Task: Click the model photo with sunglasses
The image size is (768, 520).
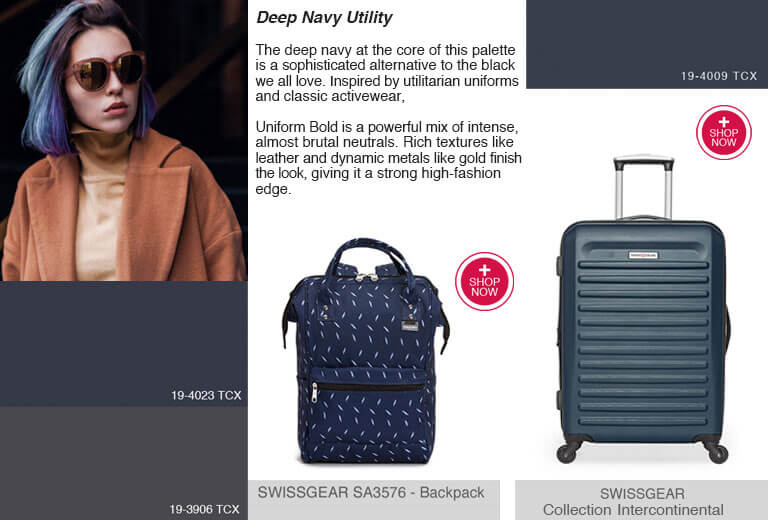Action: click(x=123, y=141)
